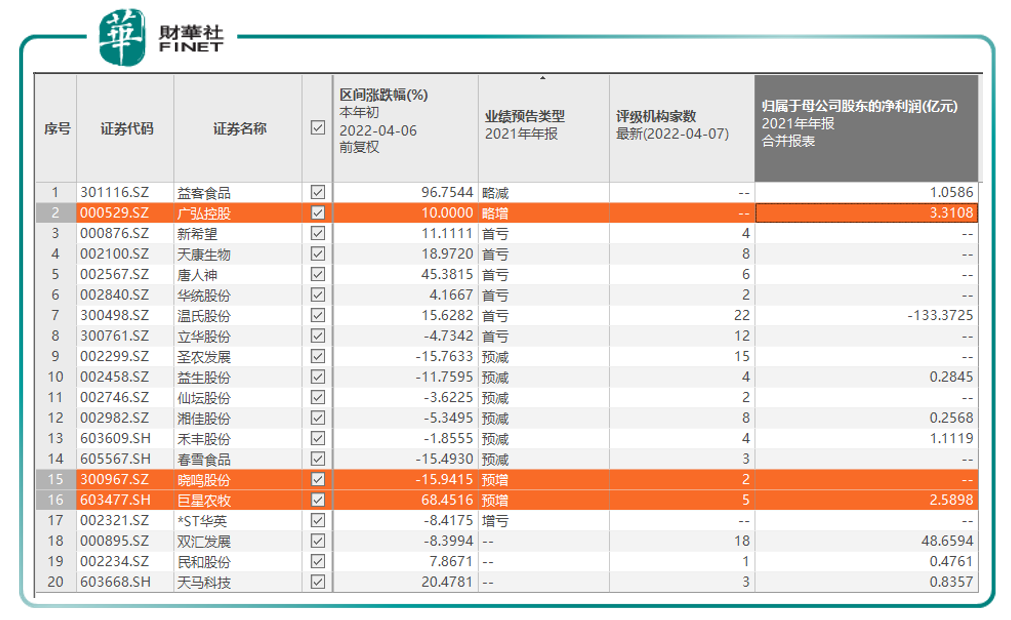Uncheck the checkbox for 禾丰股份

318,438
